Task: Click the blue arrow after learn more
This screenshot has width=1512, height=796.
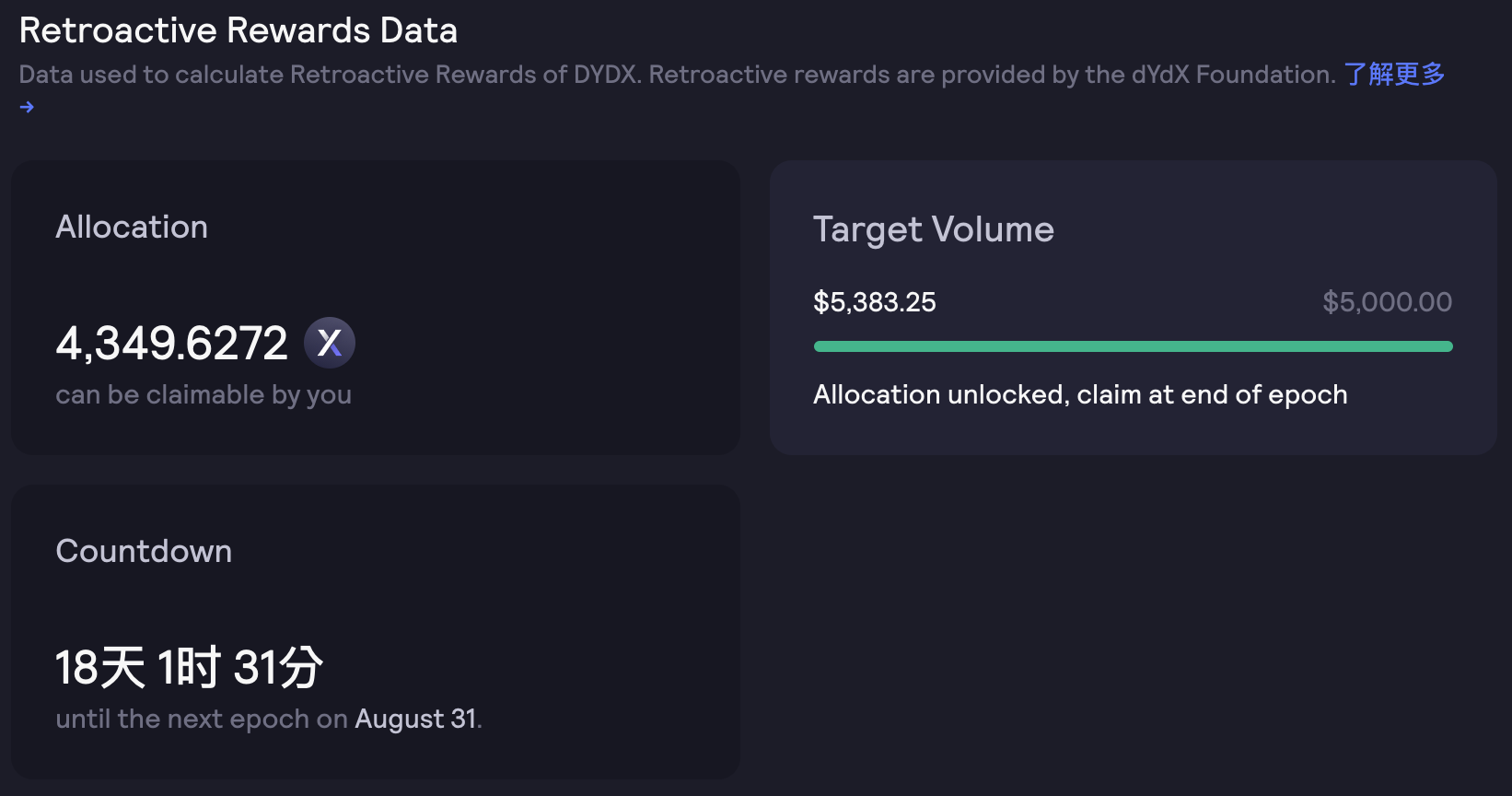Action: click(x=27, y=107)
